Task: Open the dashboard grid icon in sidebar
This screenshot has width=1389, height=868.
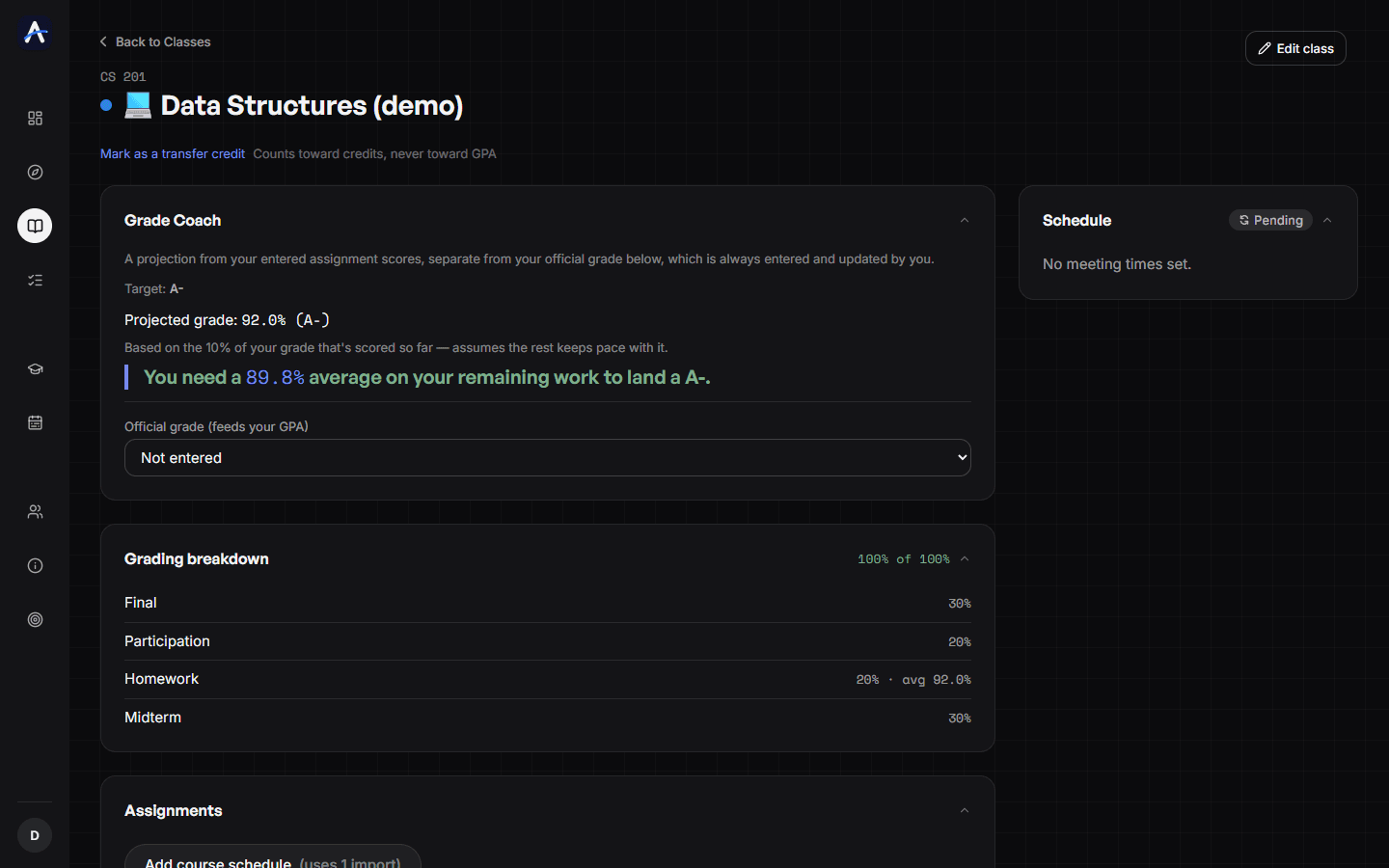Action: click(35, 118)
